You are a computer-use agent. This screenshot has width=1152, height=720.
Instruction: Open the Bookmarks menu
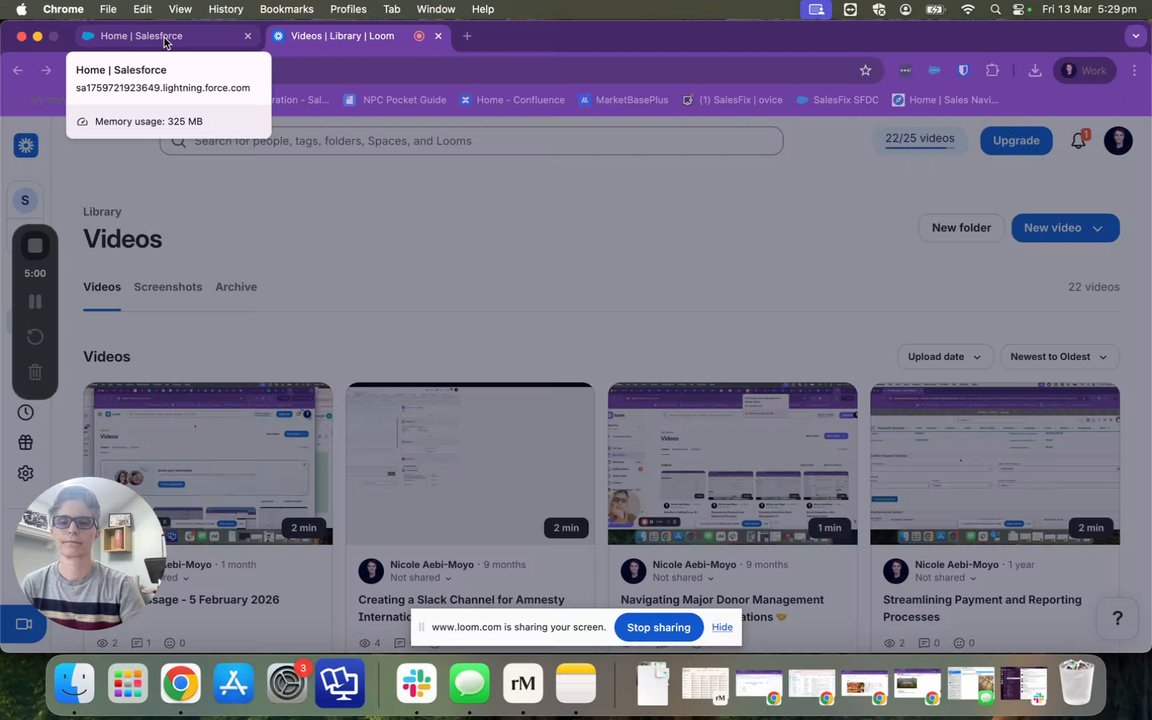(287, 10)
